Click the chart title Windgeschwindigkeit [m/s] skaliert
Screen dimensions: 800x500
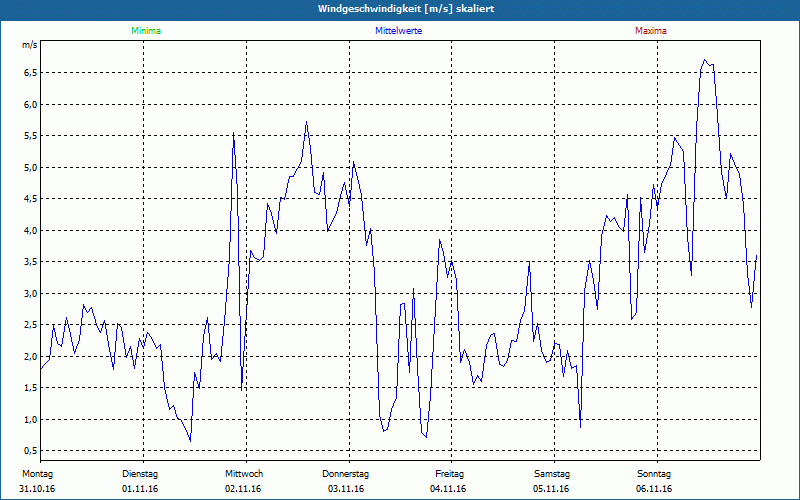pyautogui.click(x=406, y=9)
